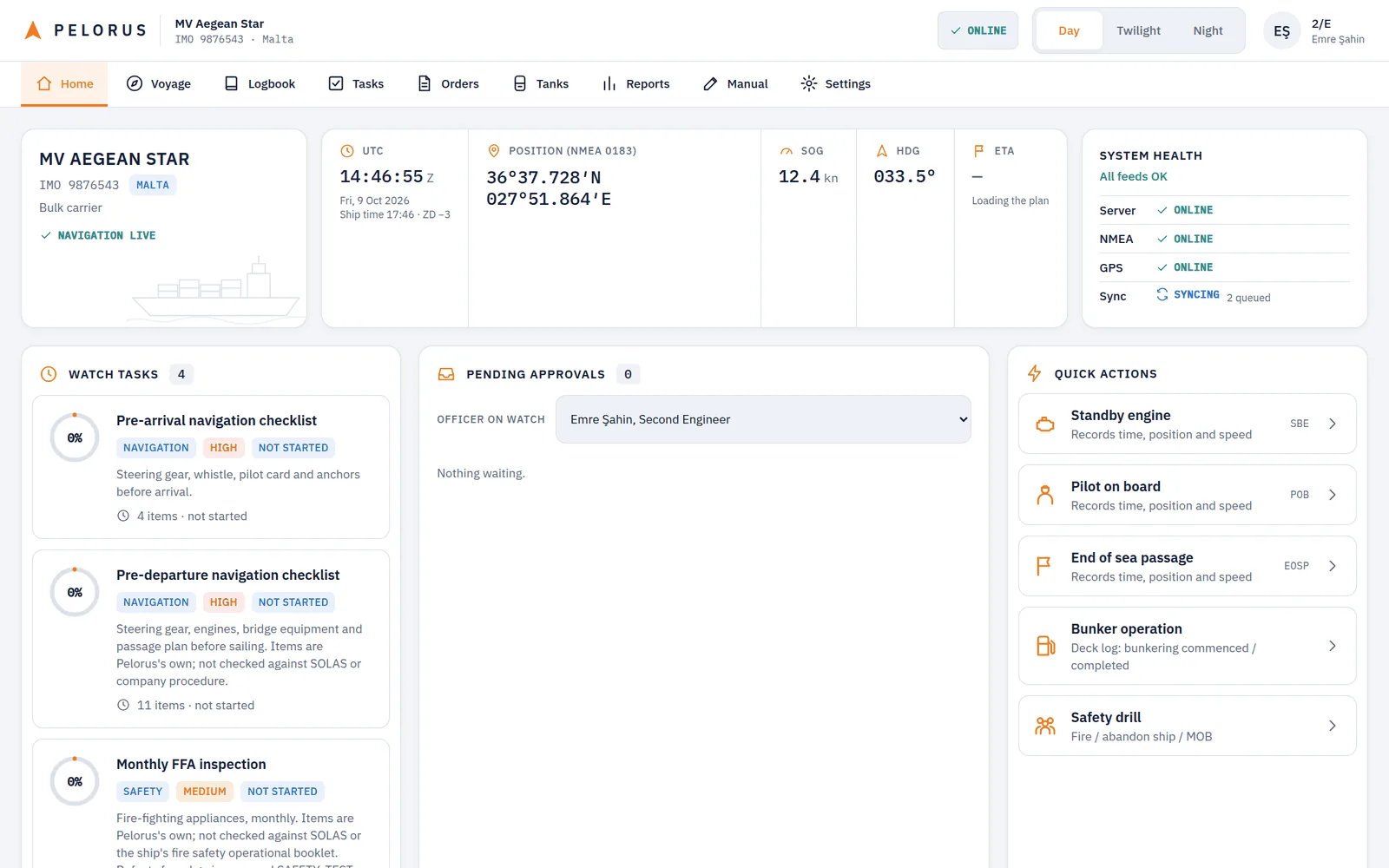The height and width of the screenshot is (868, 1389).
Task: Click the heading arrow icon next to HDG
Action: (x=882, y=151)
